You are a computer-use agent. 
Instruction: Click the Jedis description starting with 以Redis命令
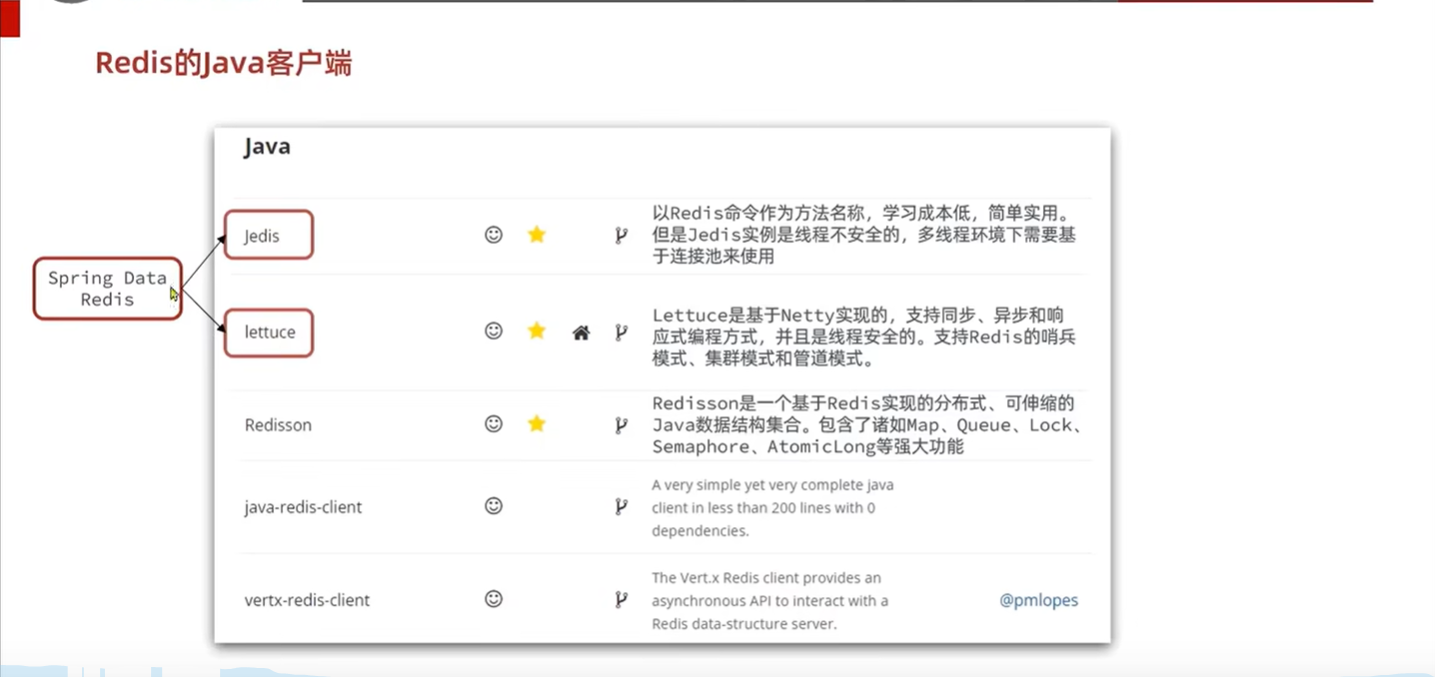tap(864, 235)
